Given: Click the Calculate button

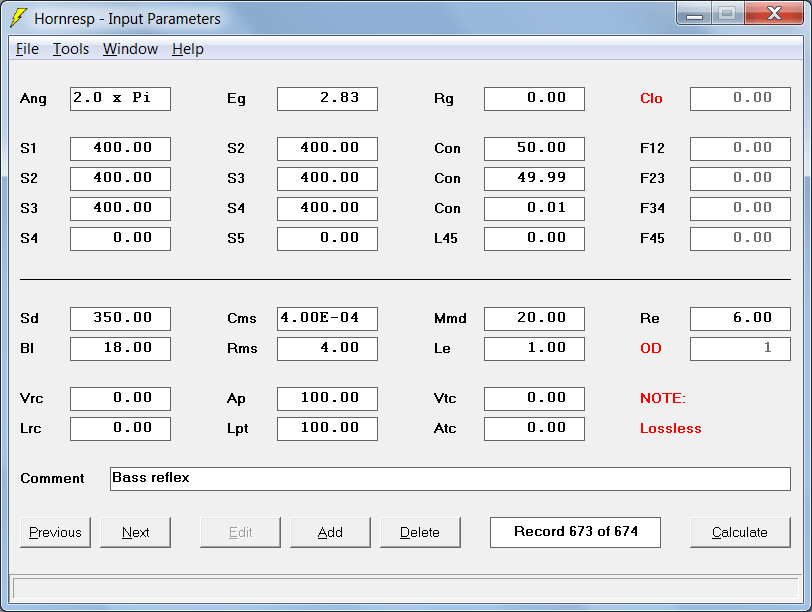Looking at the screenshot, I should click(740, 532).
